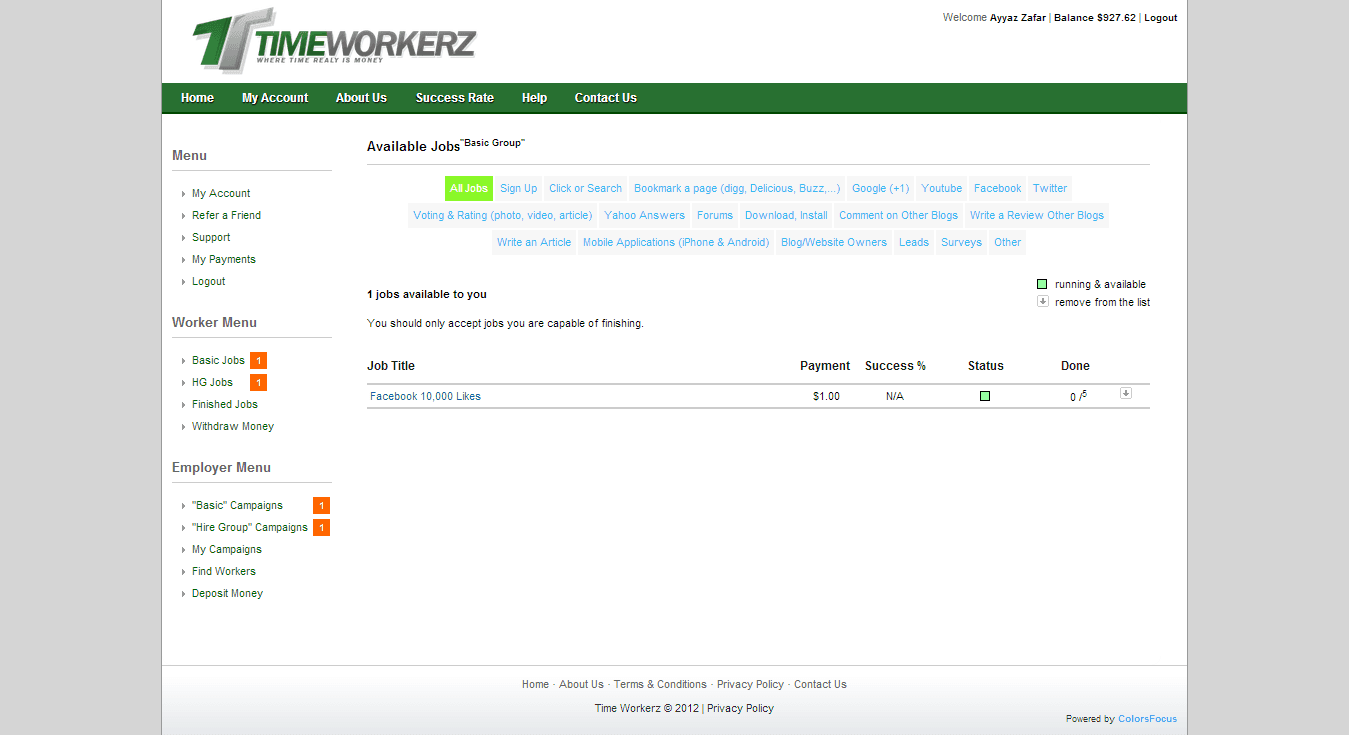
Task: Filter jobs by Twitter category
Action: pyautogui.click(x=1050, y=188)
